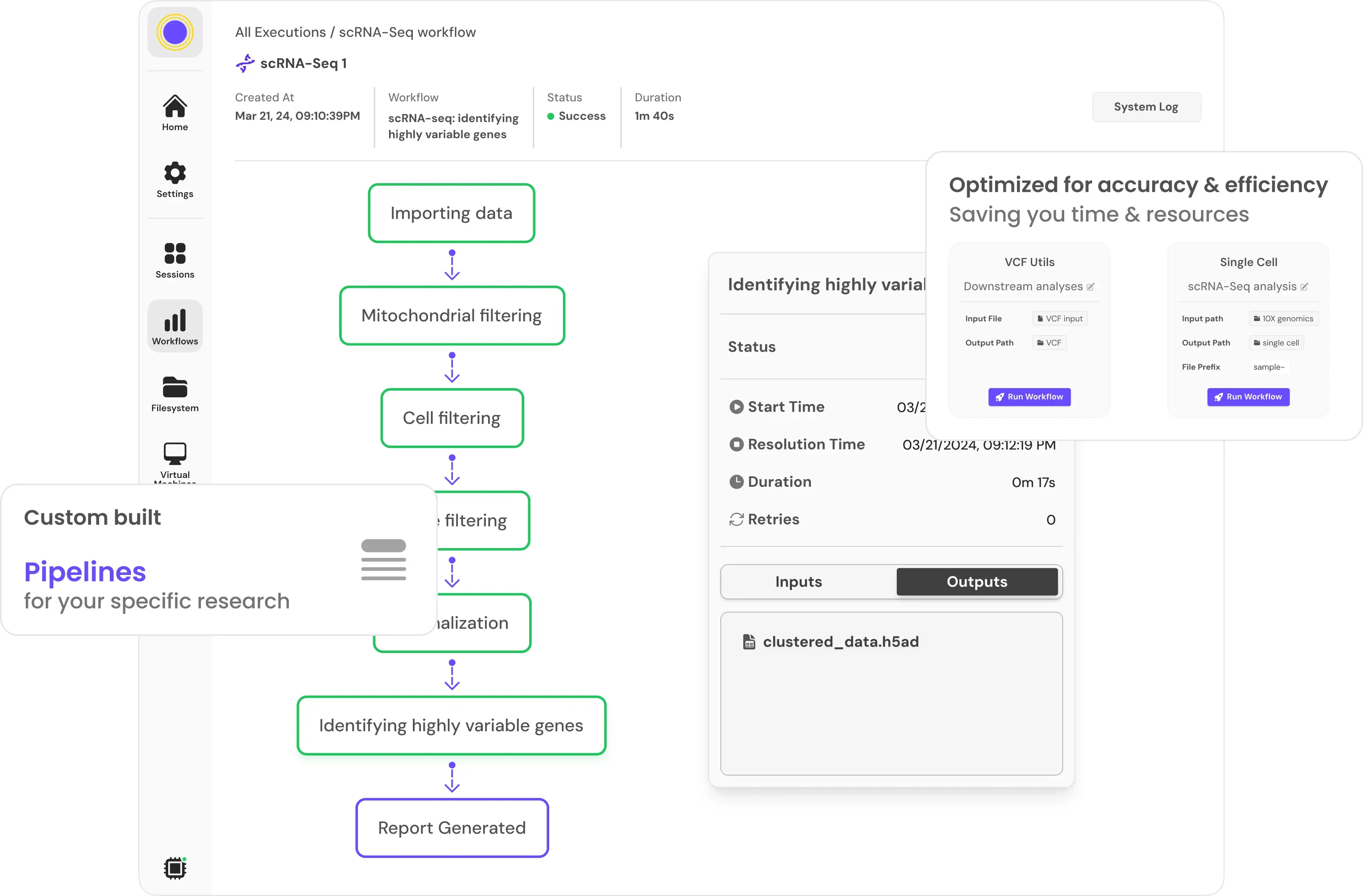Switch to the Outputs tab
The image size is (1363, 896).
coord(977,582)
